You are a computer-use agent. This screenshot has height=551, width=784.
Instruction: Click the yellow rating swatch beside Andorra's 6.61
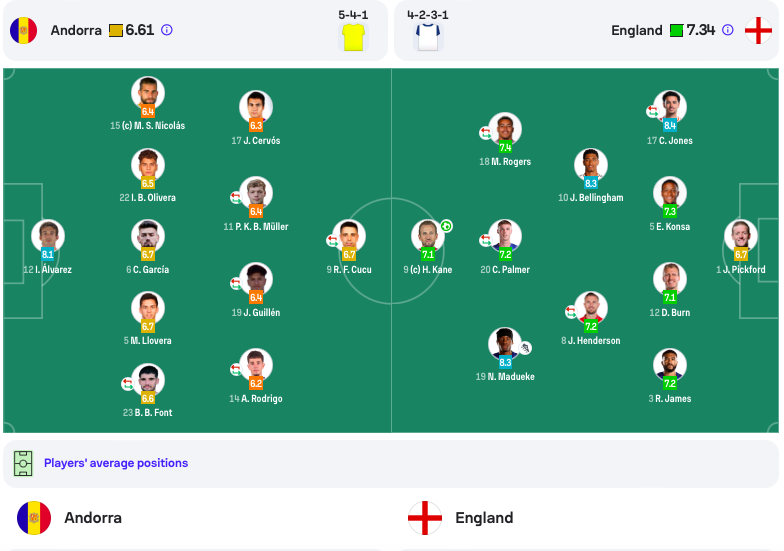tap(116, 30)
